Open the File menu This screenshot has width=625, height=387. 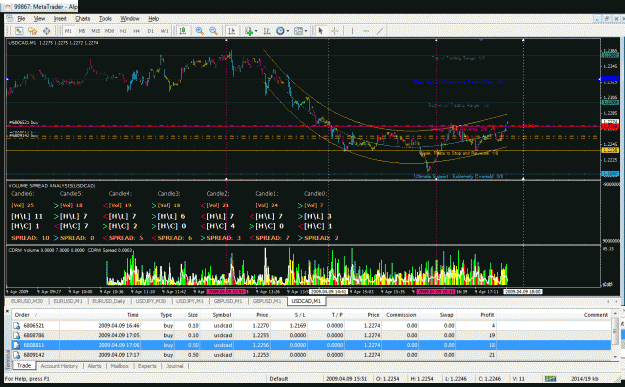[x=21, y=19]
